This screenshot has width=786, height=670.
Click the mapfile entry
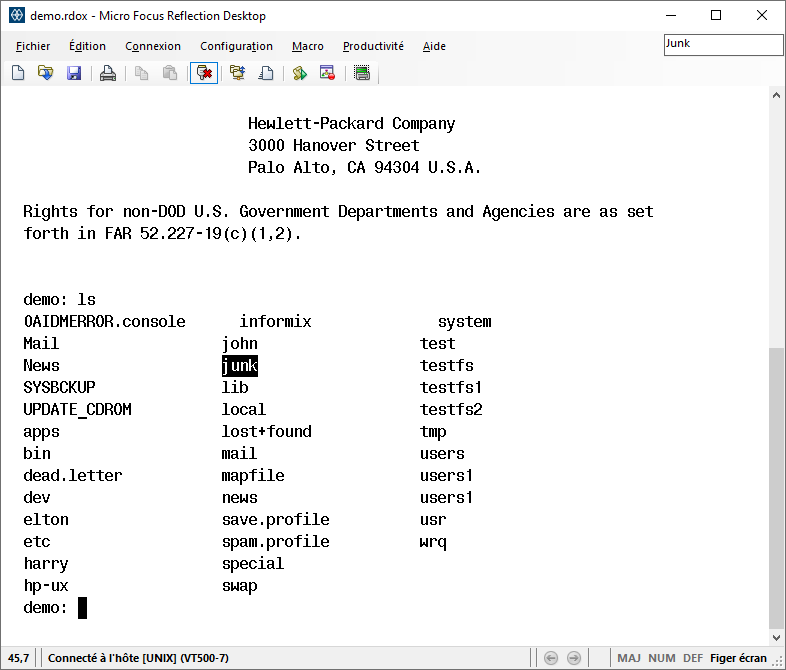pyautogui.click(x=253, y=476)
